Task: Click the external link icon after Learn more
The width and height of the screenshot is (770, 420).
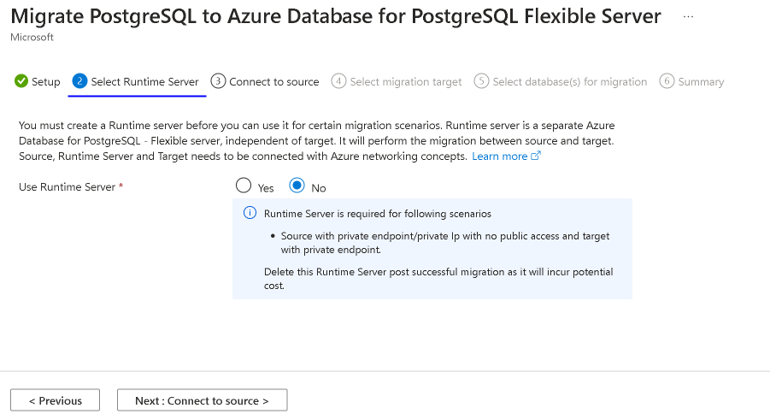Action: click(x=536, y=156)
